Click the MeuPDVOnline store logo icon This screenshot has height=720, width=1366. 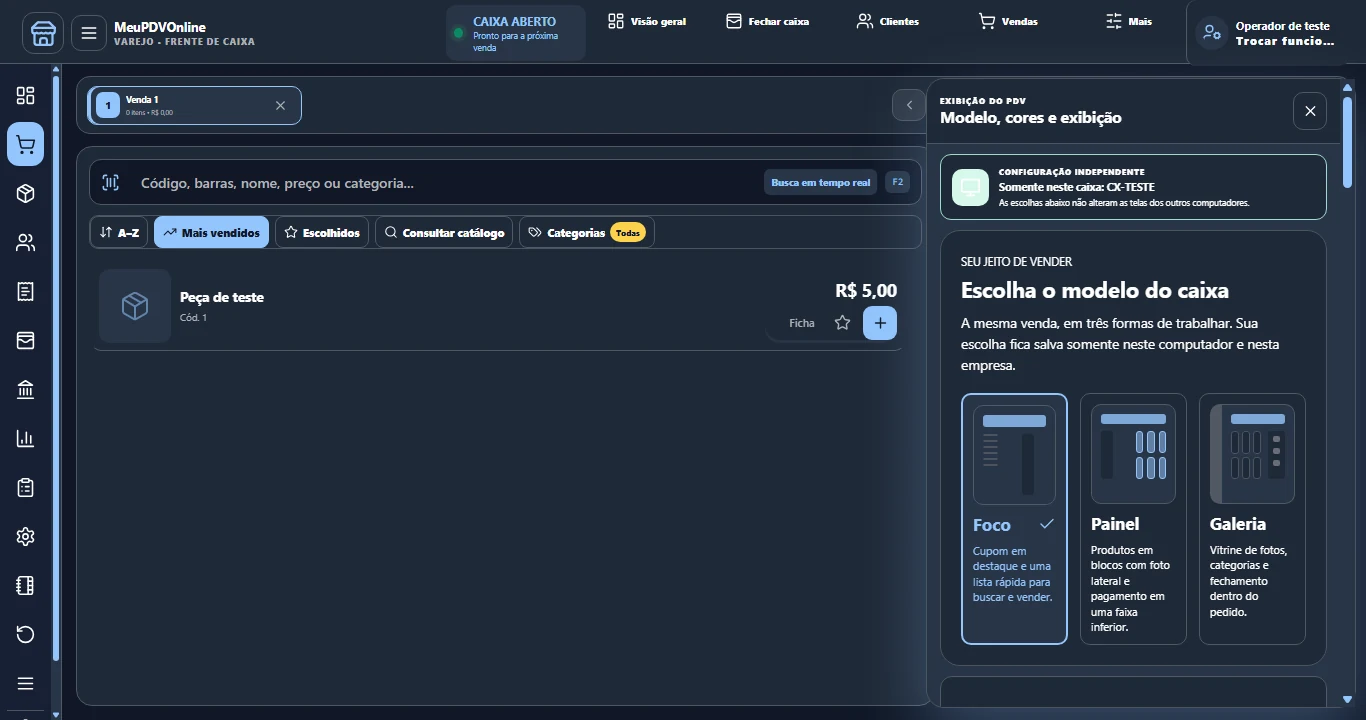point(43,34)
